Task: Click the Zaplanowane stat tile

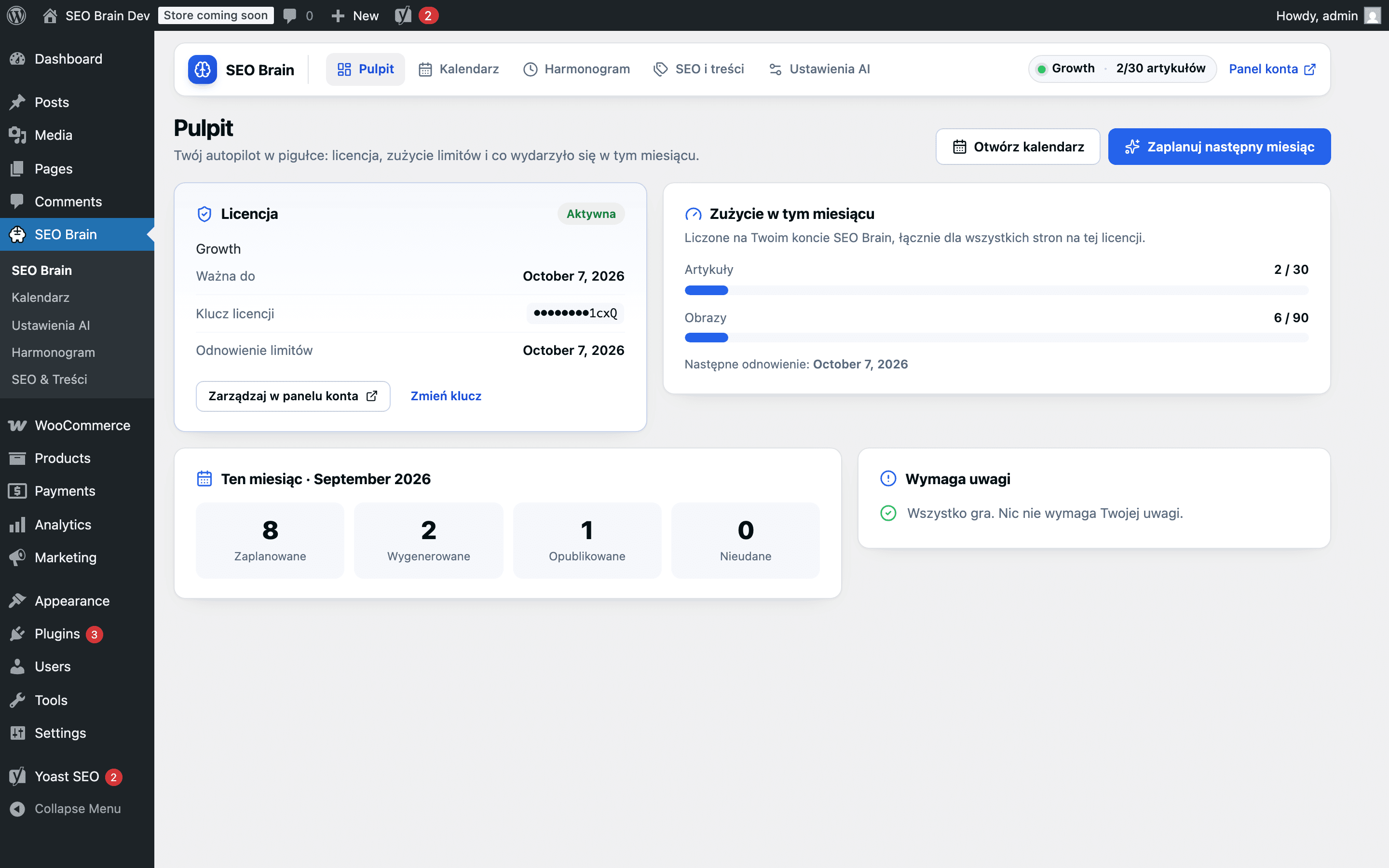Action: pyautogui.click(x=270, y=540)
